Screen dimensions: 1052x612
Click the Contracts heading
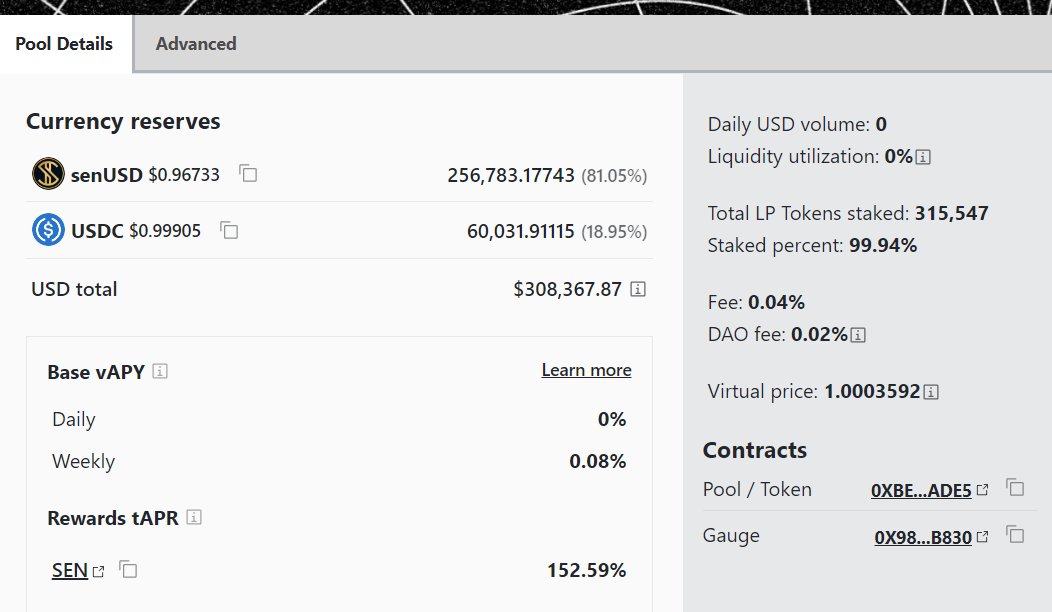point(755,450)
